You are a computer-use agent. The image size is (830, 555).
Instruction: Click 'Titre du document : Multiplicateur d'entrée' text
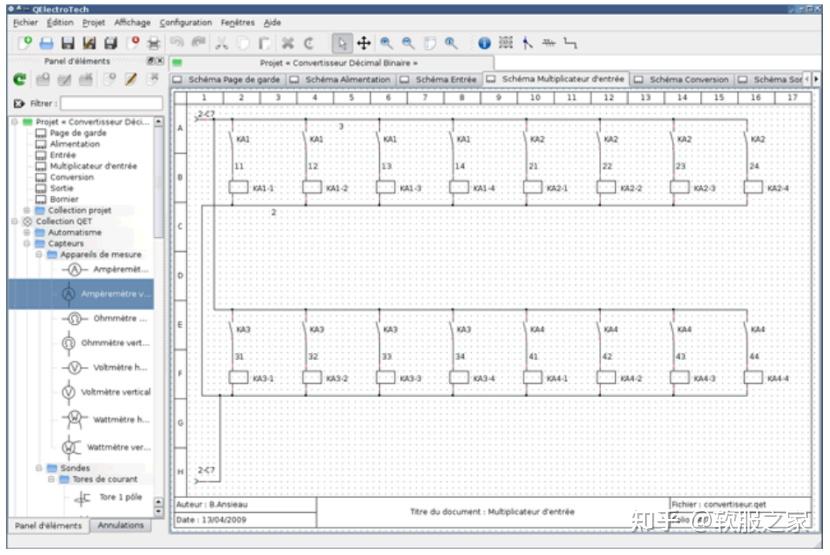click(492, 512)
